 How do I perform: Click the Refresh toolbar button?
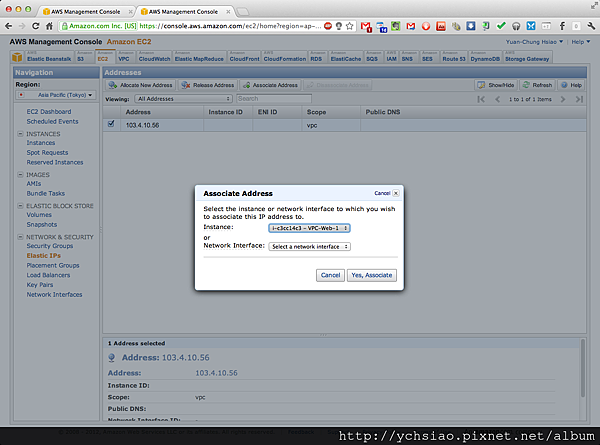538,85
